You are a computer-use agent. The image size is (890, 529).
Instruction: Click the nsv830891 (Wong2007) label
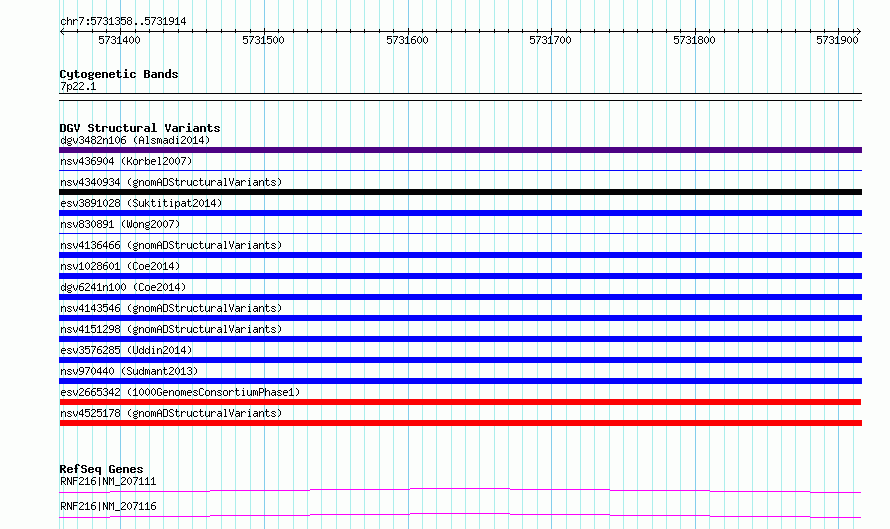(x=120, y=224)
